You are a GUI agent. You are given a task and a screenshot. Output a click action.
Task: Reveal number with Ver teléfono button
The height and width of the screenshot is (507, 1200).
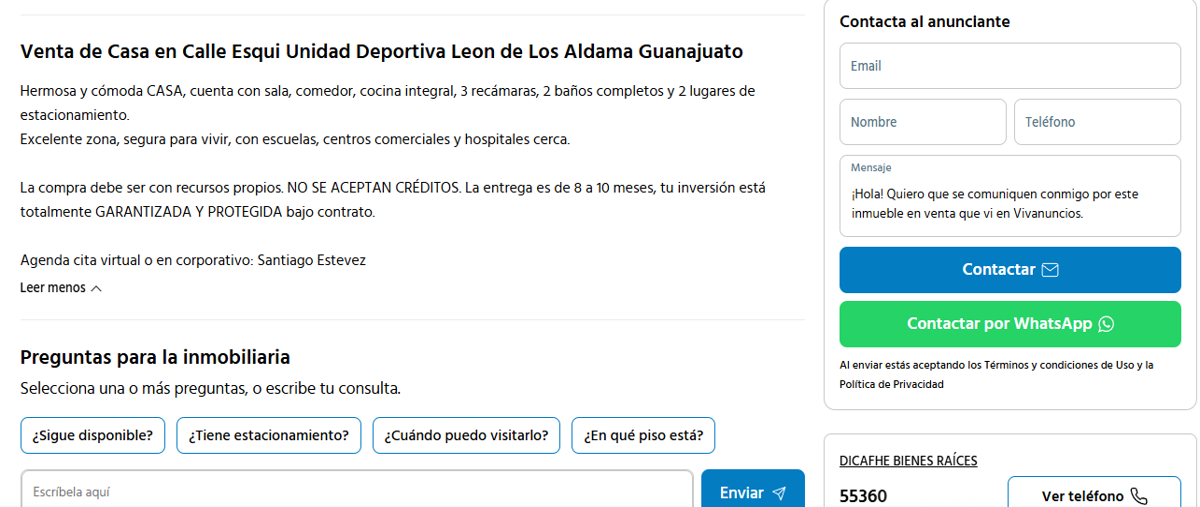pos(1094,496)
